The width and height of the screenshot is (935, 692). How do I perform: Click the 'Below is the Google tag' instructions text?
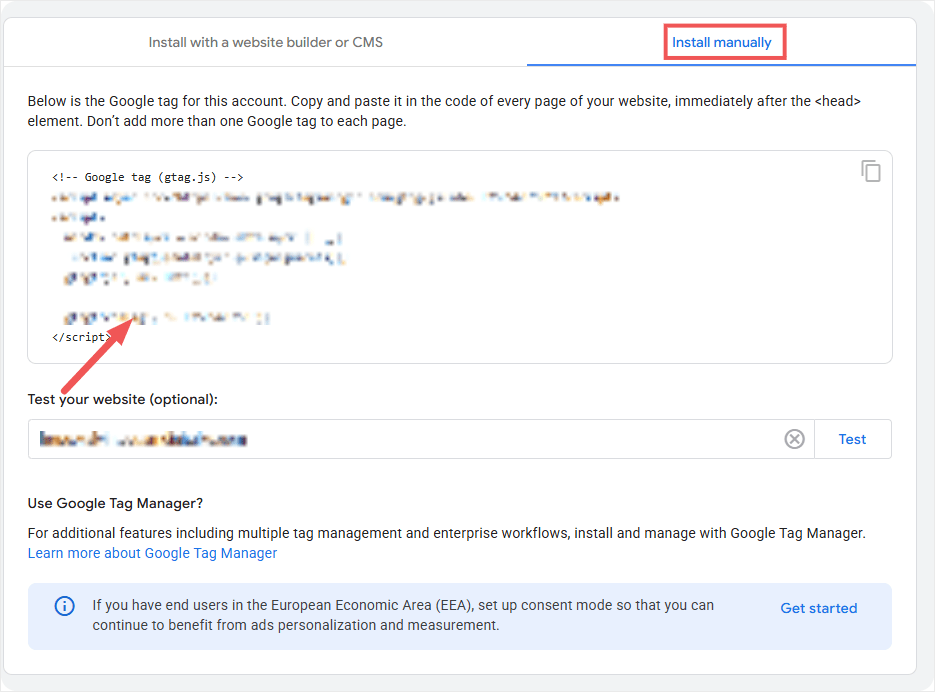[444, 111]
